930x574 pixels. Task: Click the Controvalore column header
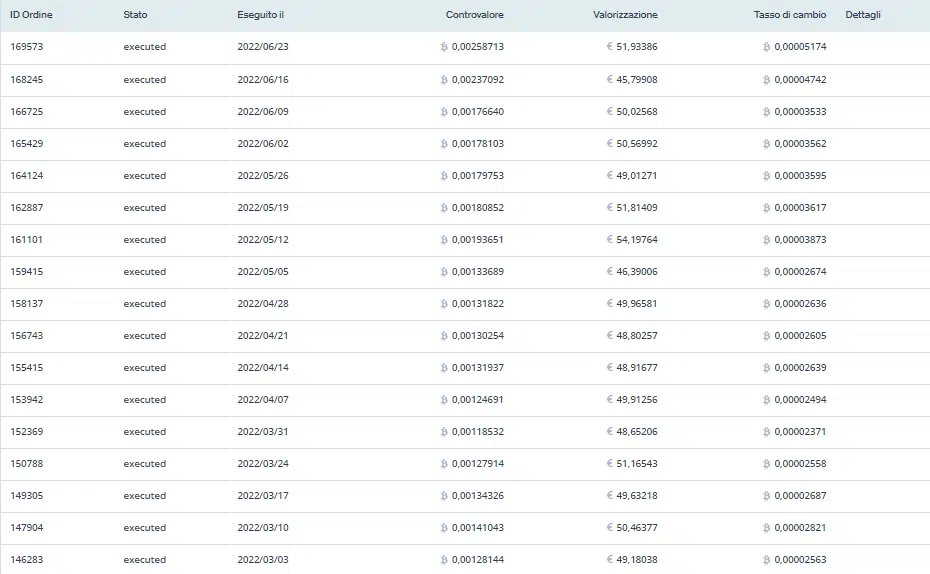pyautogui.click(x=474, y=15)
